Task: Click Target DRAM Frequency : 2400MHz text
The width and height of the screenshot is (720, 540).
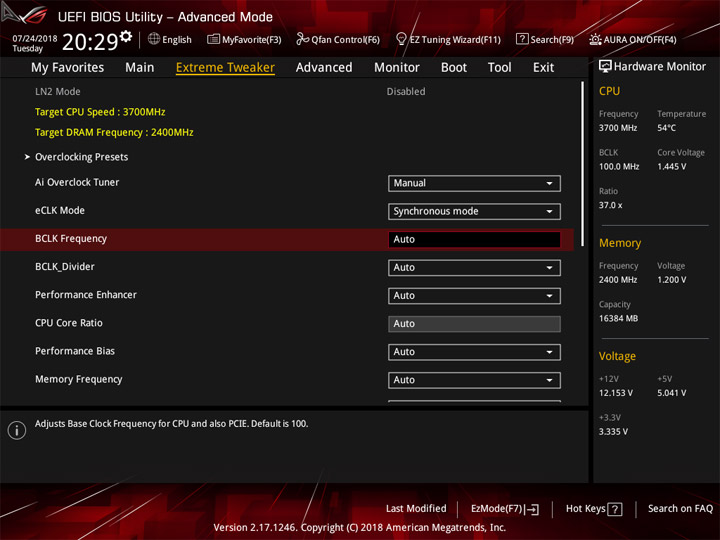Action: point(114,132)
